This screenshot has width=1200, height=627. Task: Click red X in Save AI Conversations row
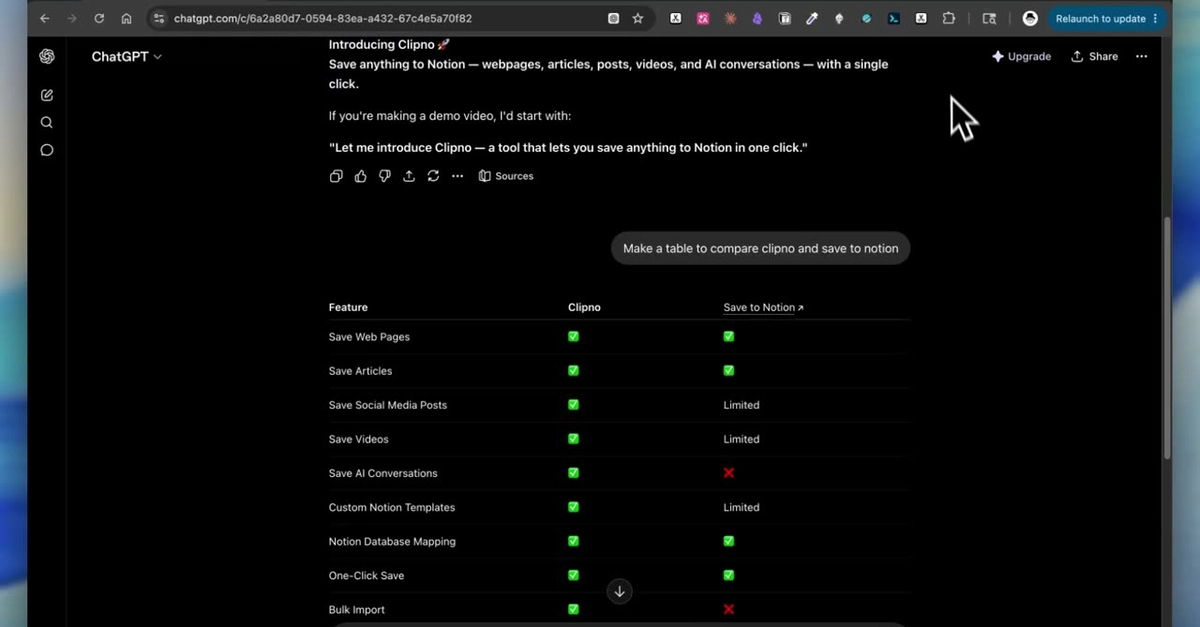(x=729, y=473)
